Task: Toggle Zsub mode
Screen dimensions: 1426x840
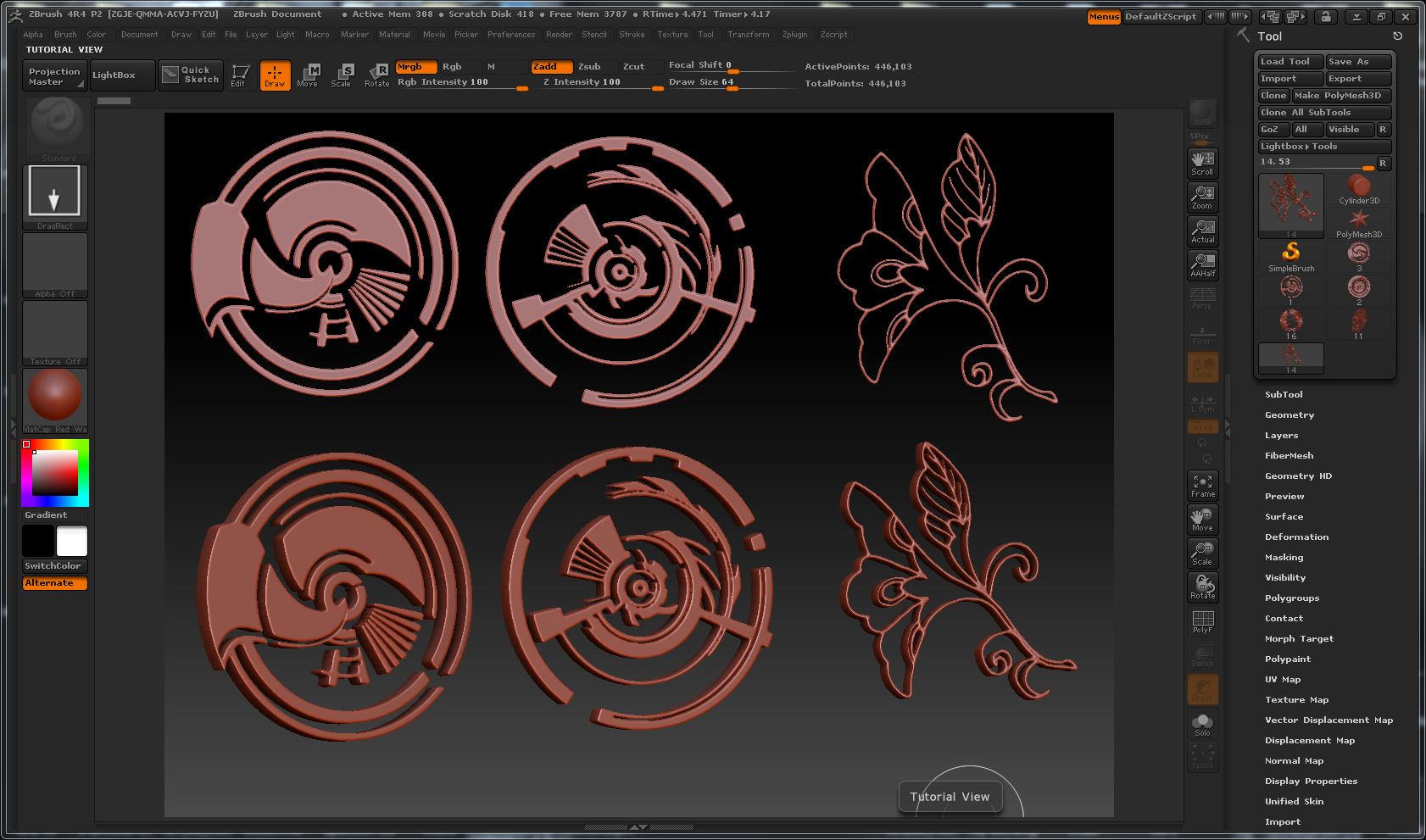Action: (x=596, y=67)
